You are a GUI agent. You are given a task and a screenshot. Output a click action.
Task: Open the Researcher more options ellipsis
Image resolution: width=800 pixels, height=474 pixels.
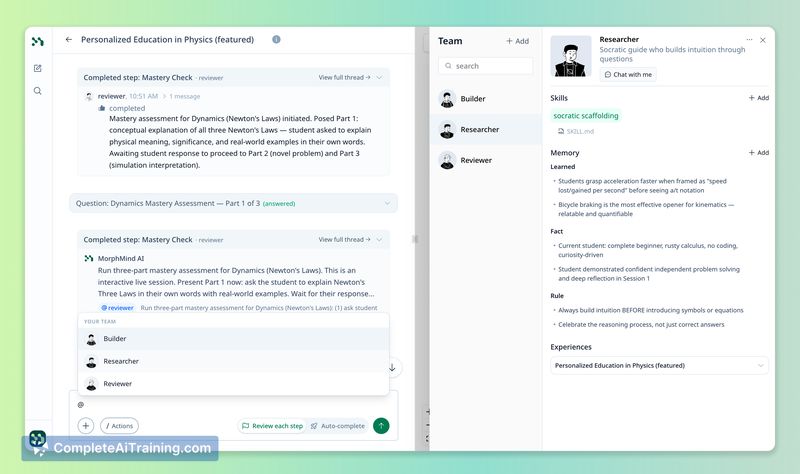(749, 40)
